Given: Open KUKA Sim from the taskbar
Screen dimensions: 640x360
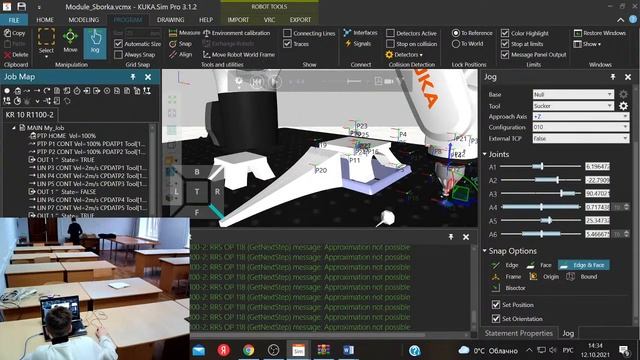Looking at the screenshot, I should (x=298, y=350).
